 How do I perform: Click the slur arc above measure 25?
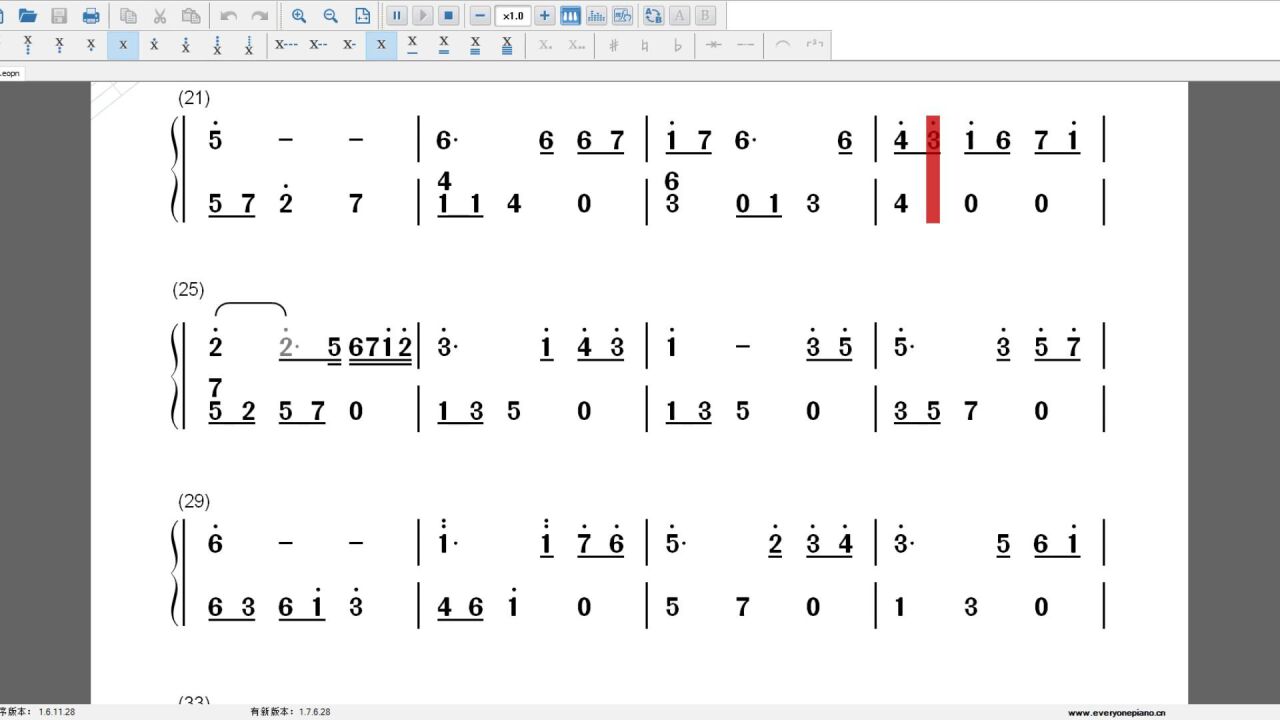[251, 309]
